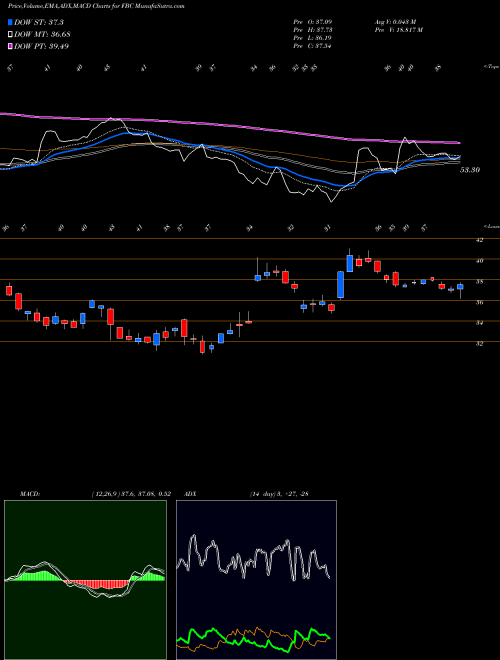Click the 'Tops' label at the upper right
The width and height of the screenshot is (500, 660).
click(491, 67)
